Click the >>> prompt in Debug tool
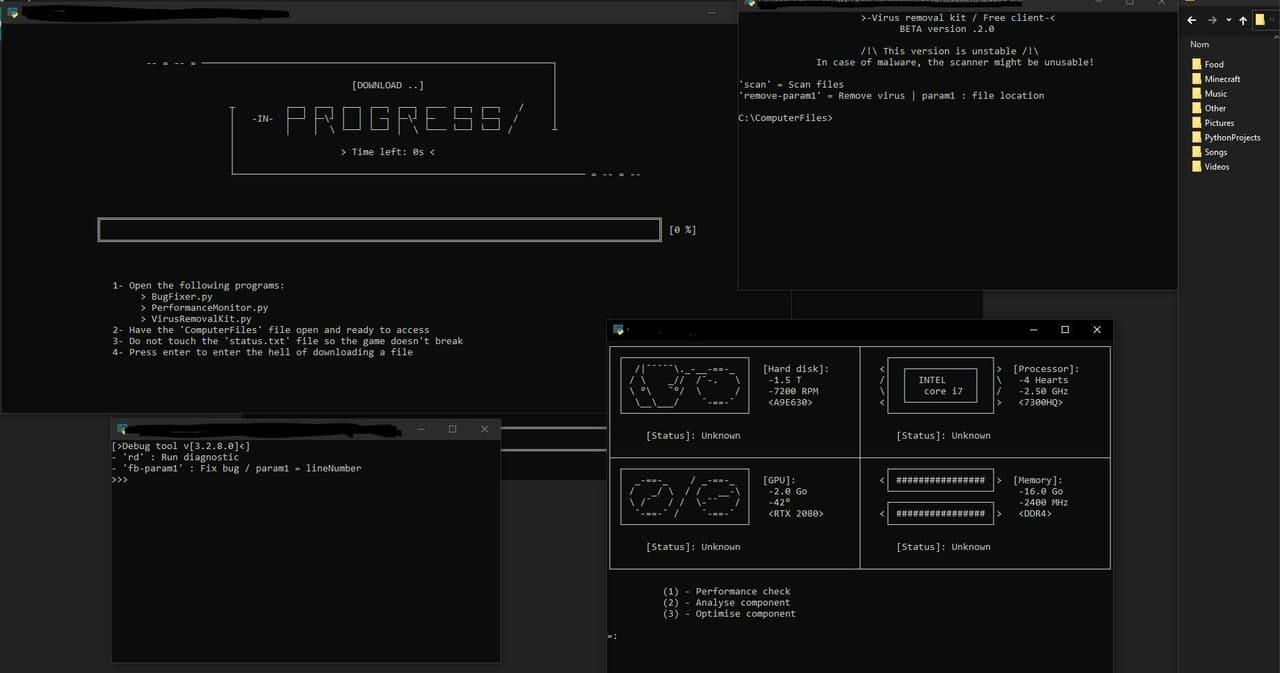 (x=120, y=480)
